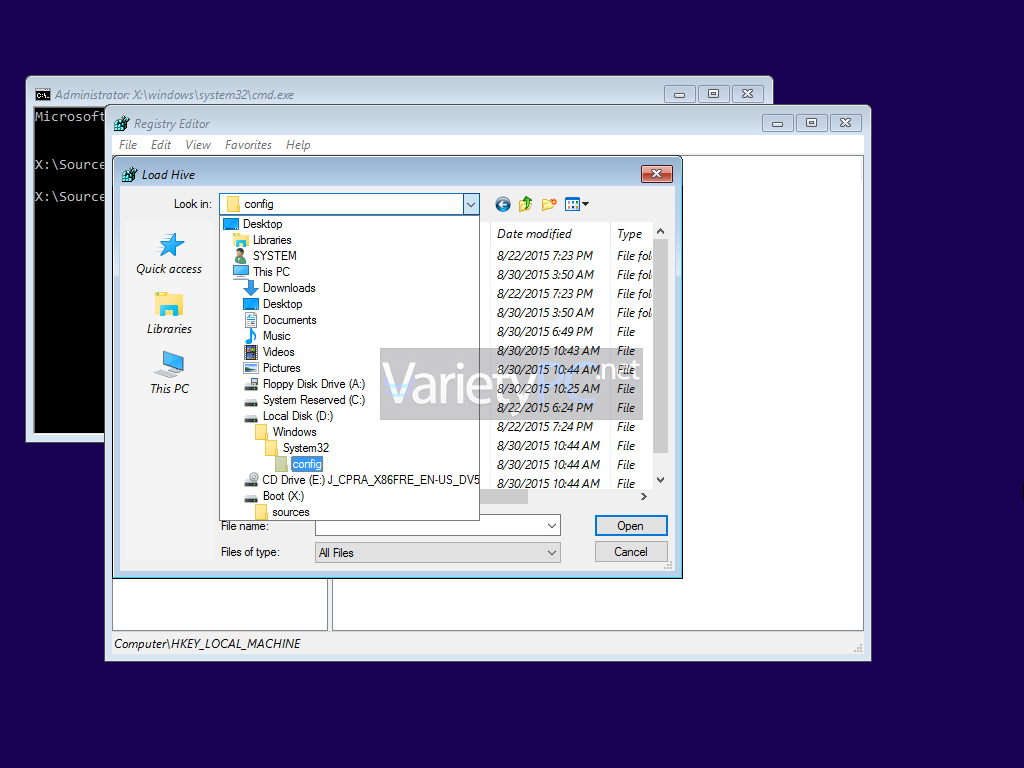Select This PC icon in left sidebar
Image resolution: width=1024 pixels, height=768 pixels.
coord(170,364)
